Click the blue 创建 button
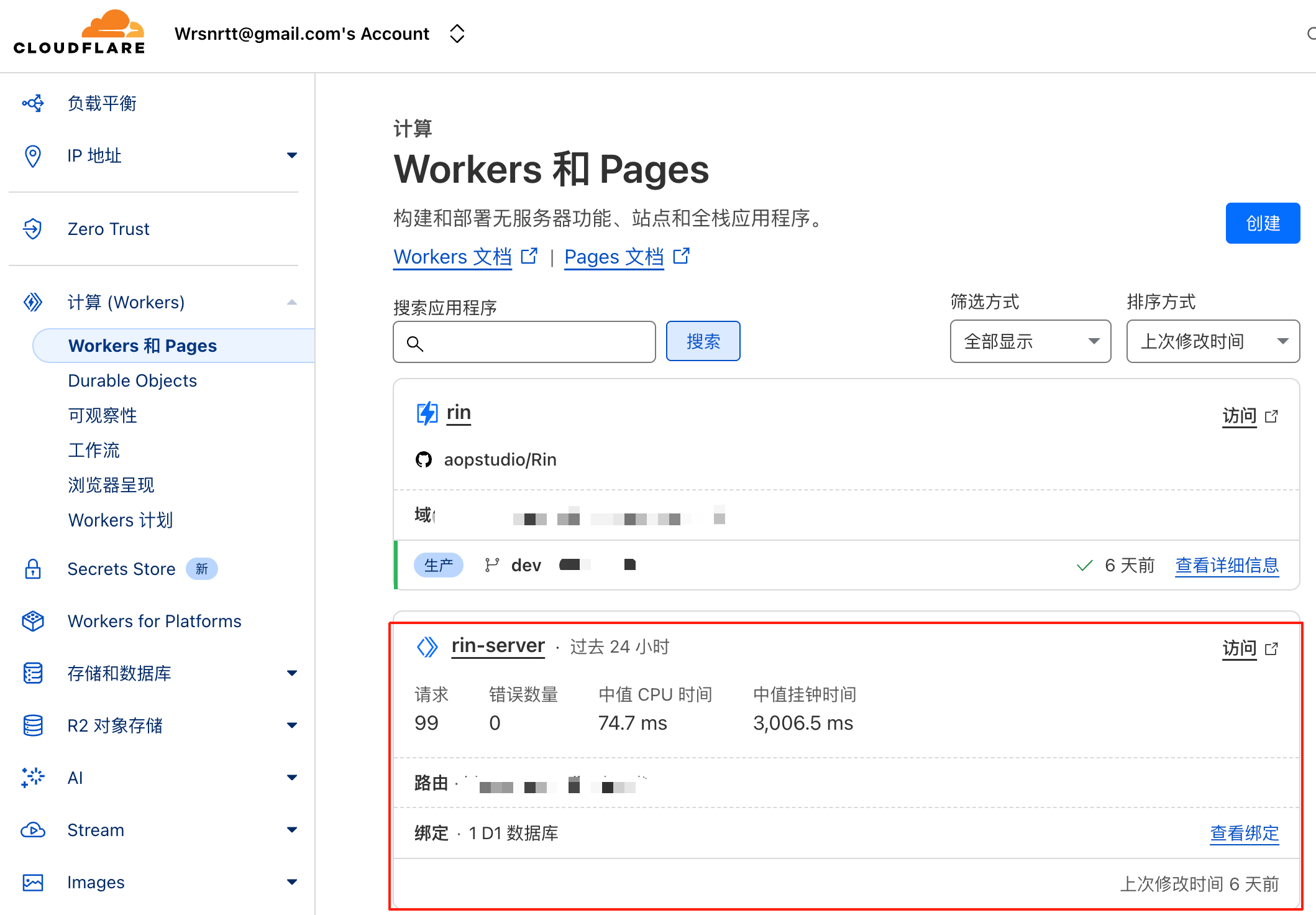The image size is (1316, 915). coord(1263,223)
